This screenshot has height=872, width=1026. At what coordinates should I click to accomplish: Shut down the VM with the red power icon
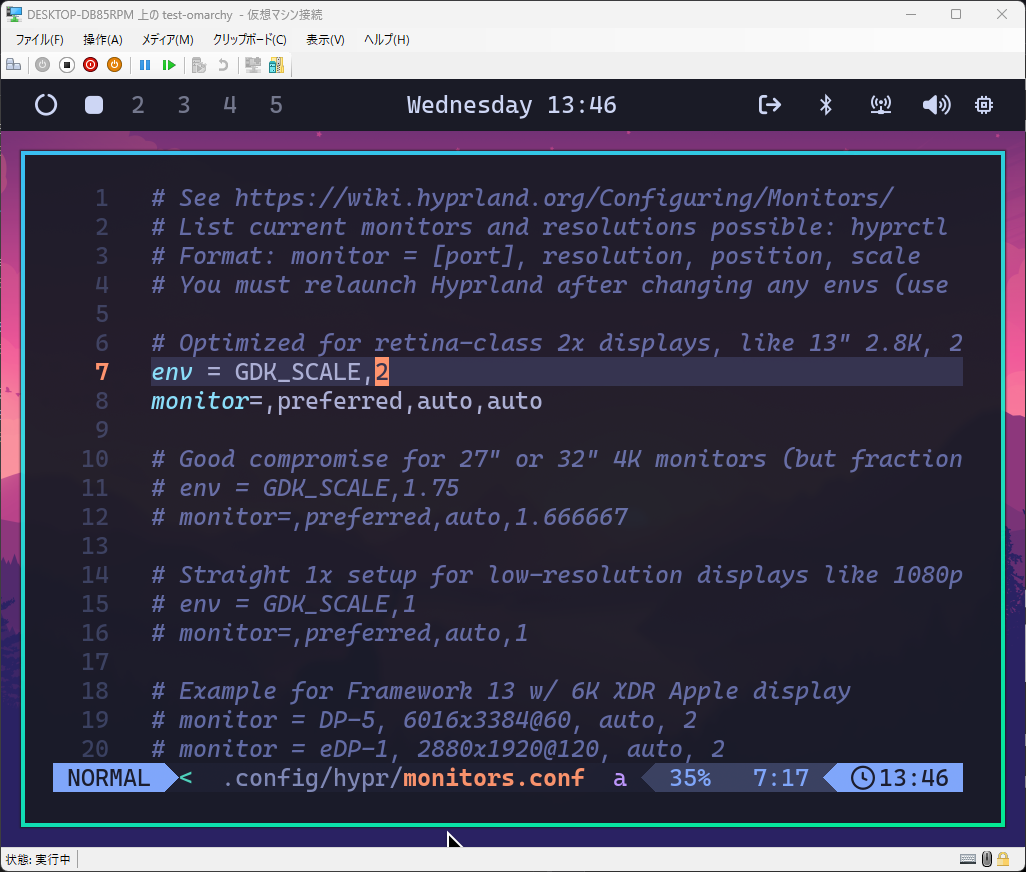tap(90, 65)
